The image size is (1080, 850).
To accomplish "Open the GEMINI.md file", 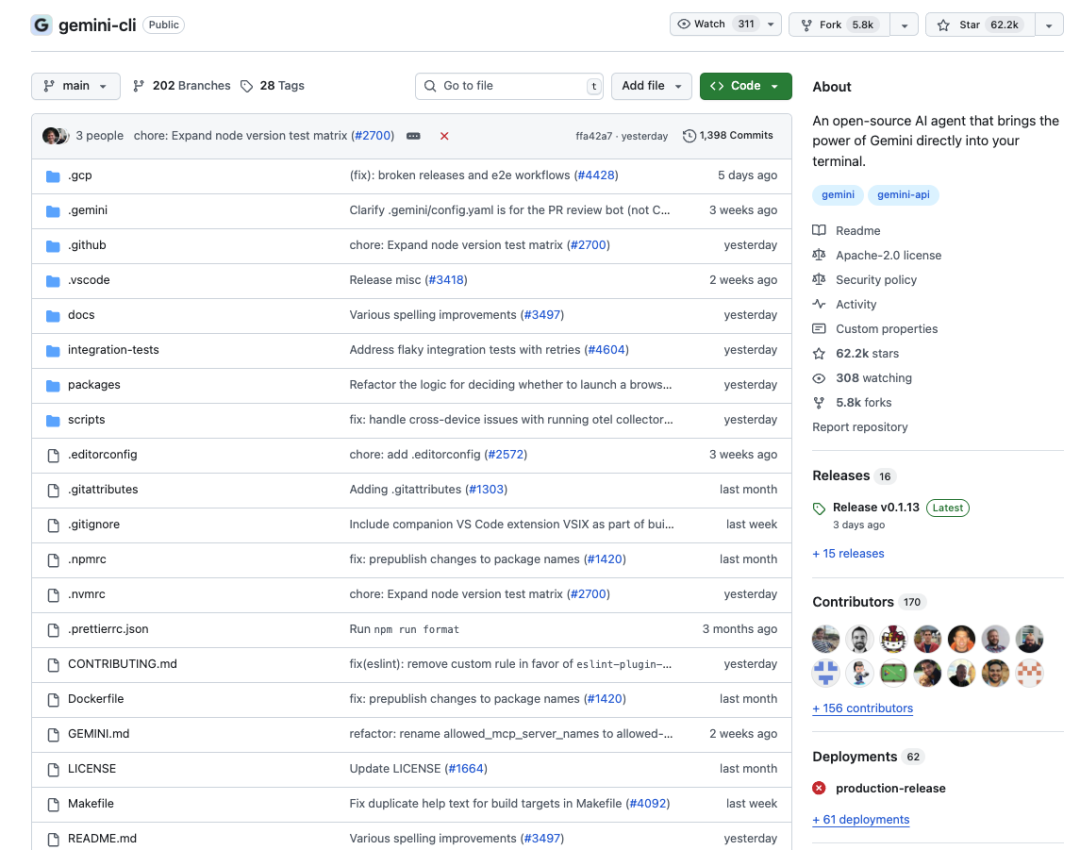I will point(98,734).
